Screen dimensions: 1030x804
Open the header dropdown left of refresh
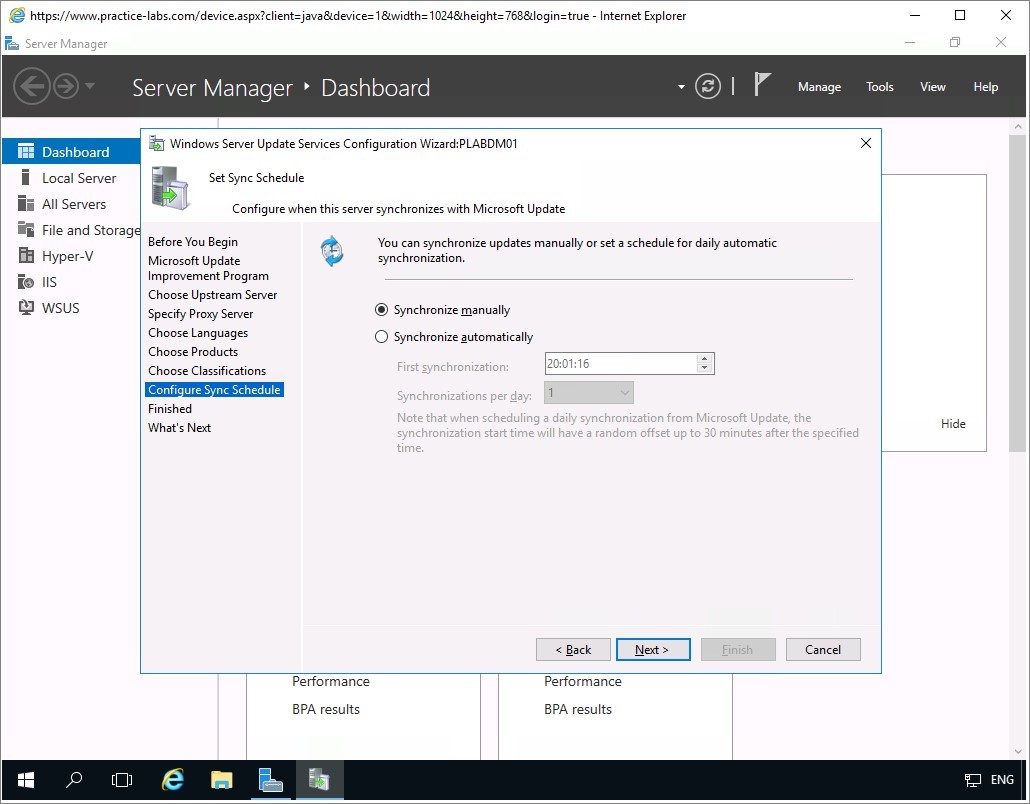point(681,87)
